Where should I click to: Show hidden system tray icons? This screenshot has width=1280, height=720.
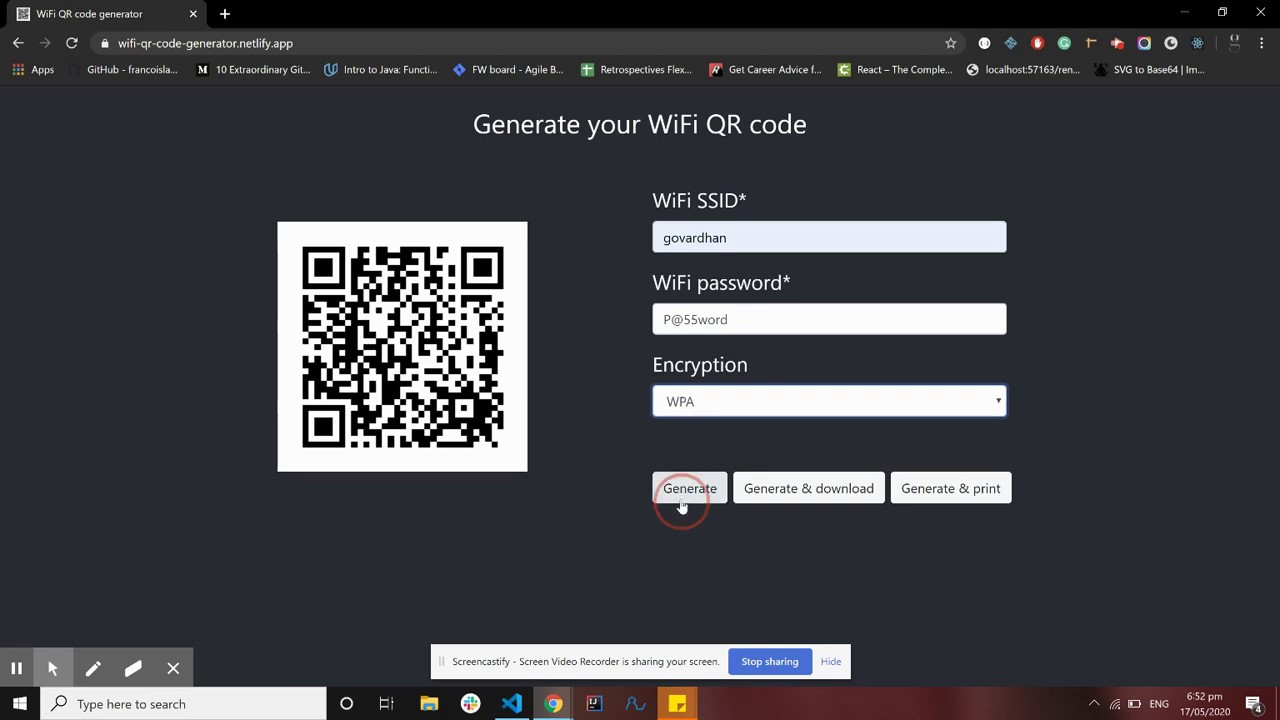tap(1094, 704)
